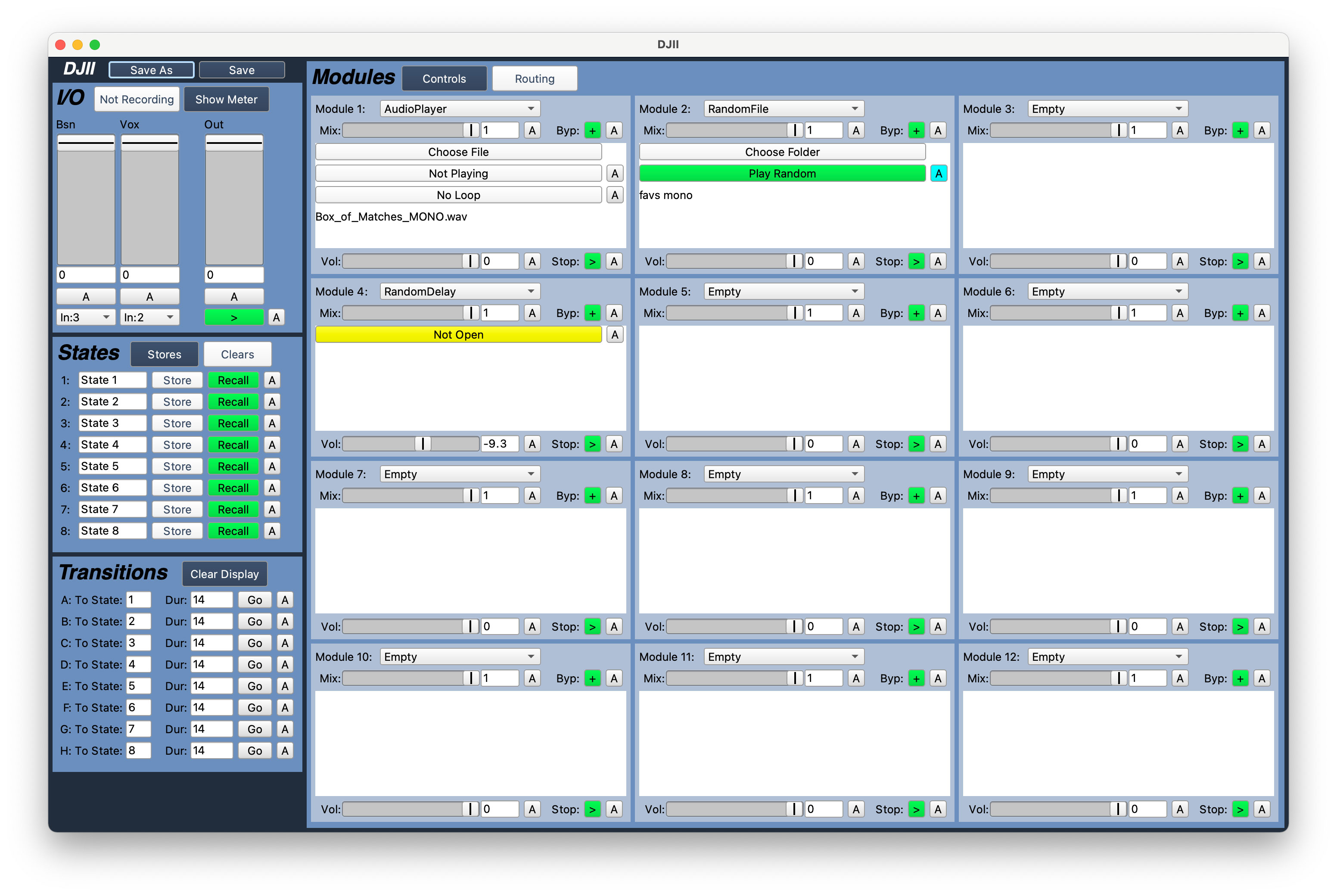The width and height of the screenshot is (1337, 896).
Task: Toggle the No Loop button
Action: (x=458, y=195)
